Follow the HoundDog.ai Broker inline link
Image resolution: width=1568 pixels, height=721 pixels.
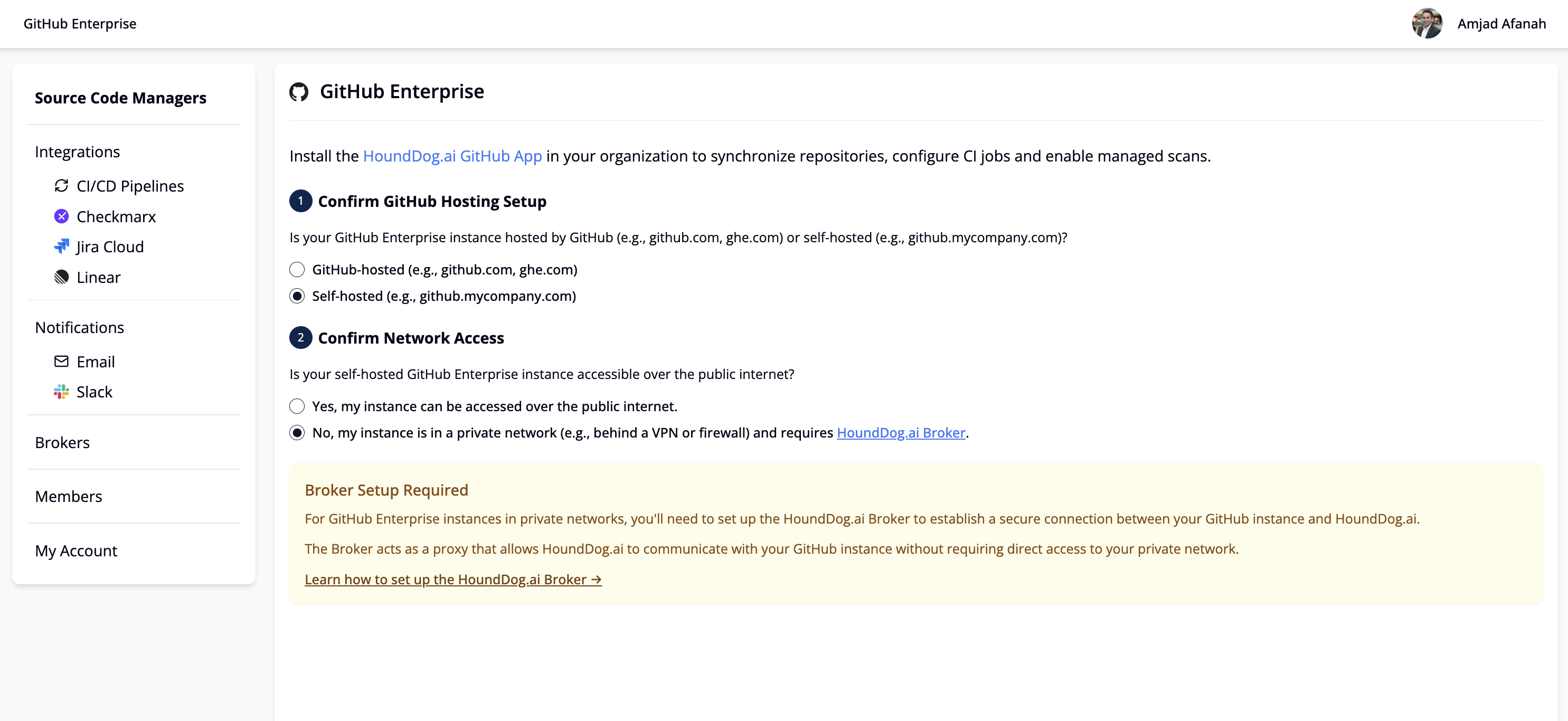[901, 433]
